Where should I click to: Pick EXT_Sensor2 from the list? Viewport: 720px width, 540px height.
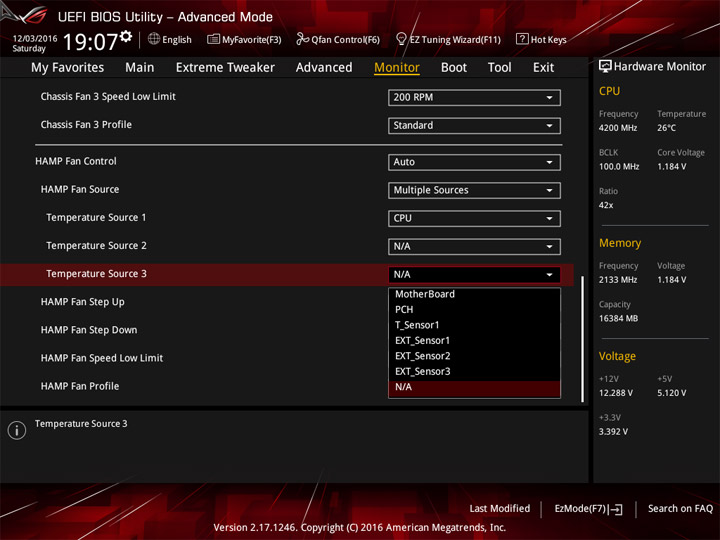(x=474, y=356)
